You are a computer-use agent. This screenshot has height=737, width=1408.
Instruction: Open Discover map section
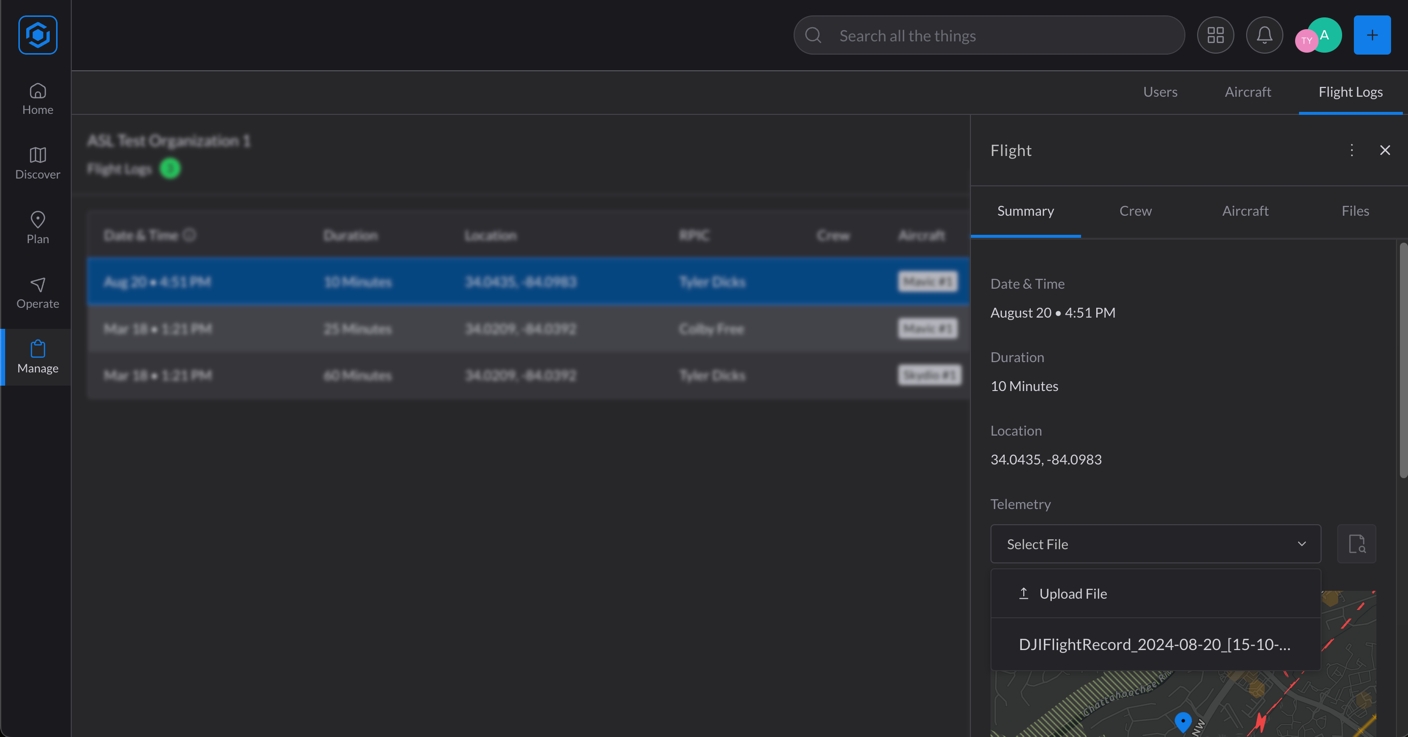(x=37, y=163)
